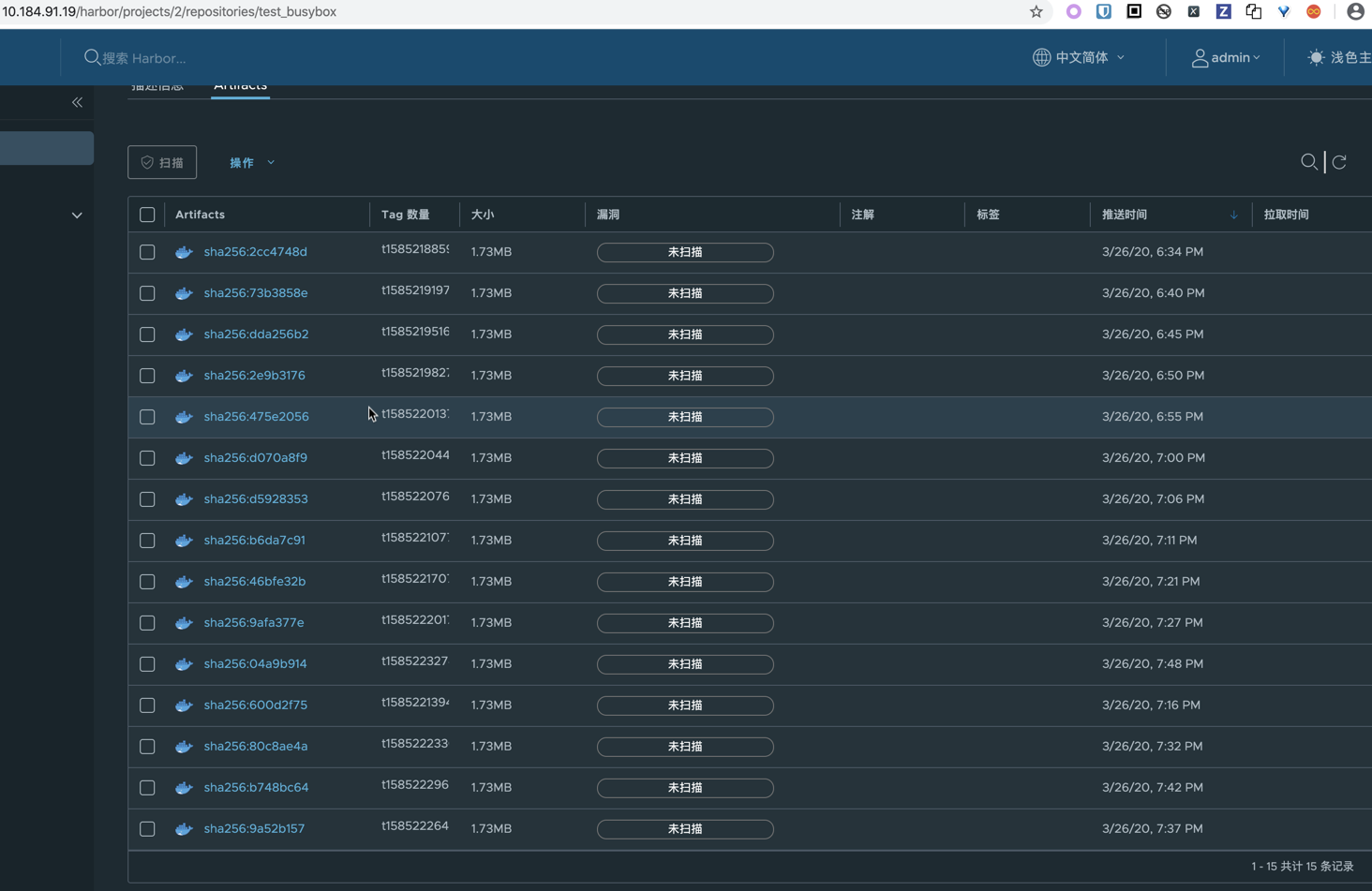Check the box for sha256:b748bc64
This screenshot has height=891, width=1372.
(147, 788)
